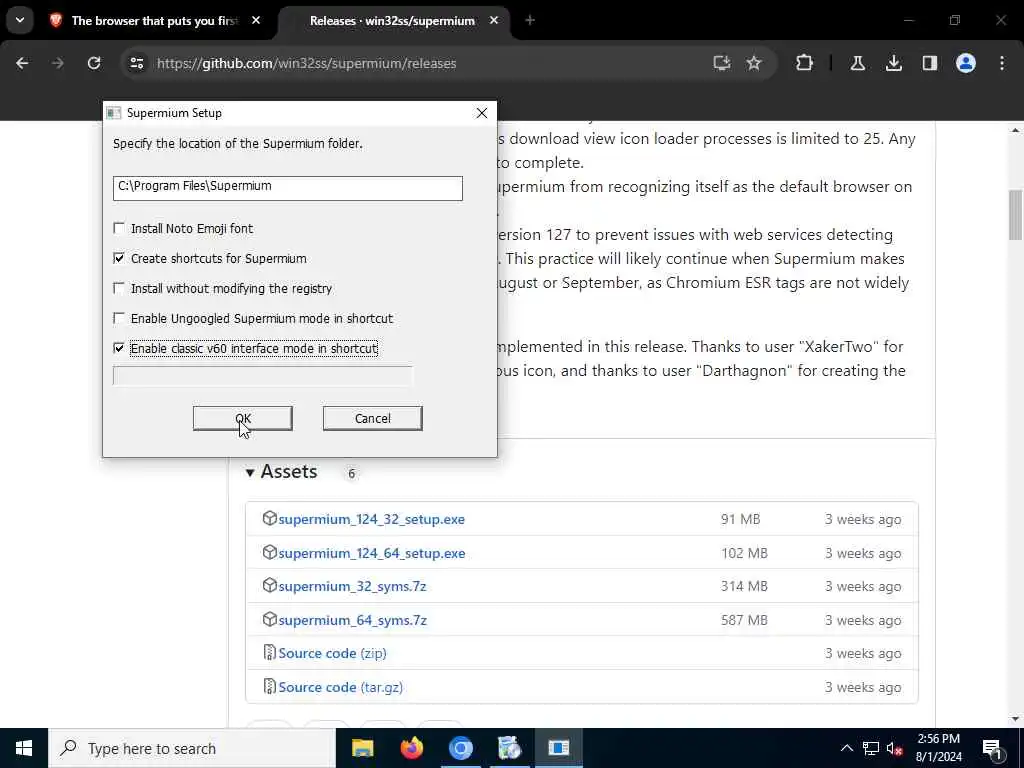Click the page vertical scrollbar thumb
This screenshot has width=1024, height=768.
1015,215
